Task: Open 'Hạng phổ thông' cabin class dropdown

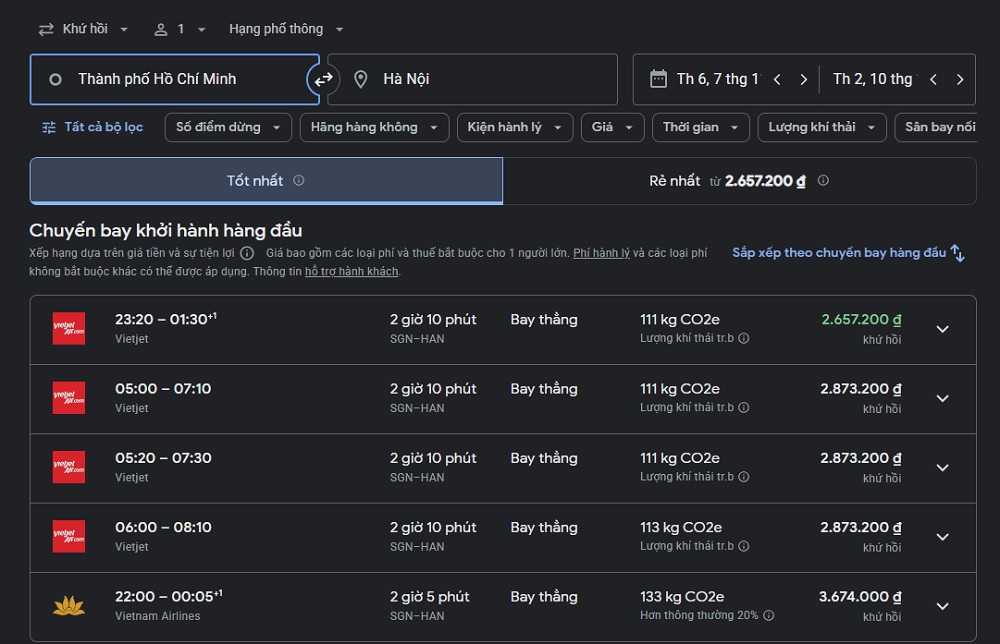Action: coord(286,29)
